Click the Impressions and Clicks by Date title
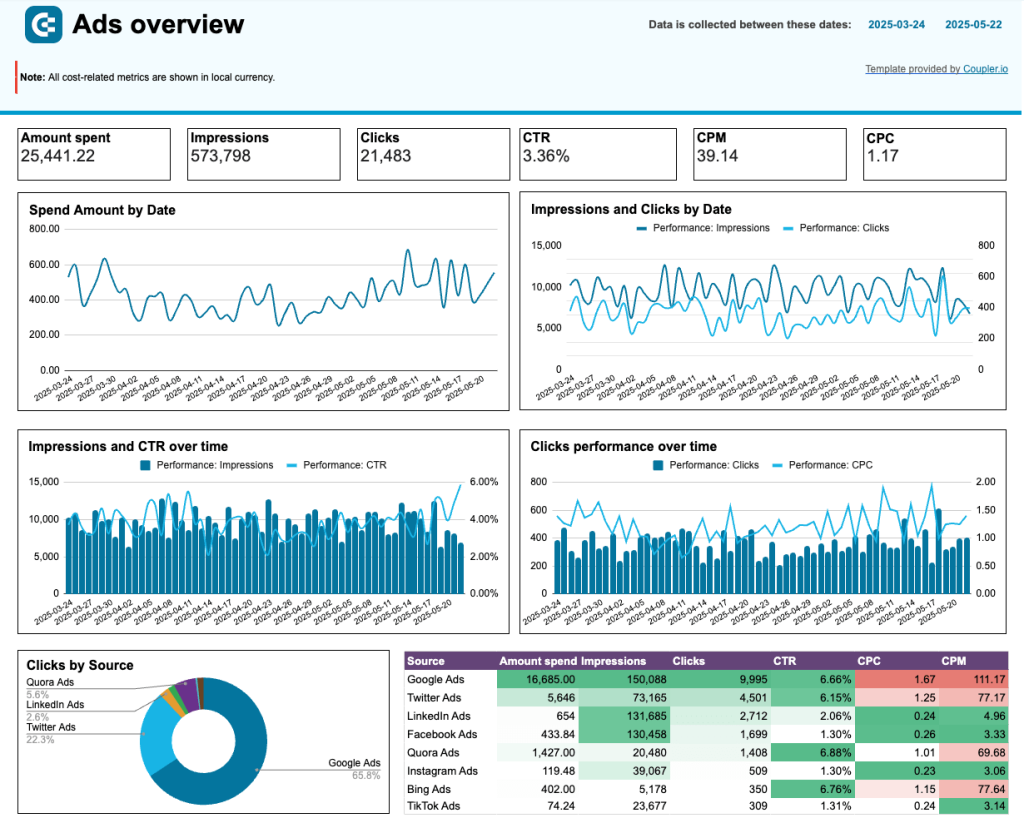Viewport: 1024px width, 818px height. [x=631, y=210]
